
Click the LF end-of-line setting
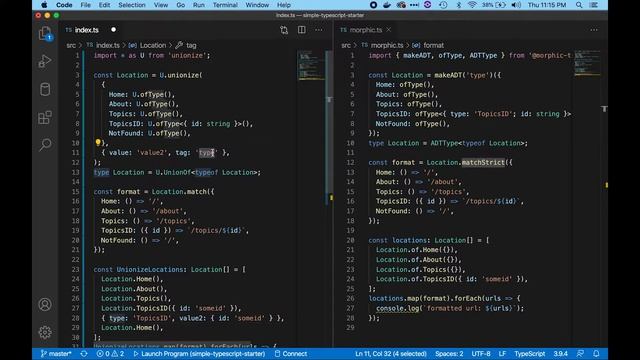pyautogui.click(x=502, y=354)
